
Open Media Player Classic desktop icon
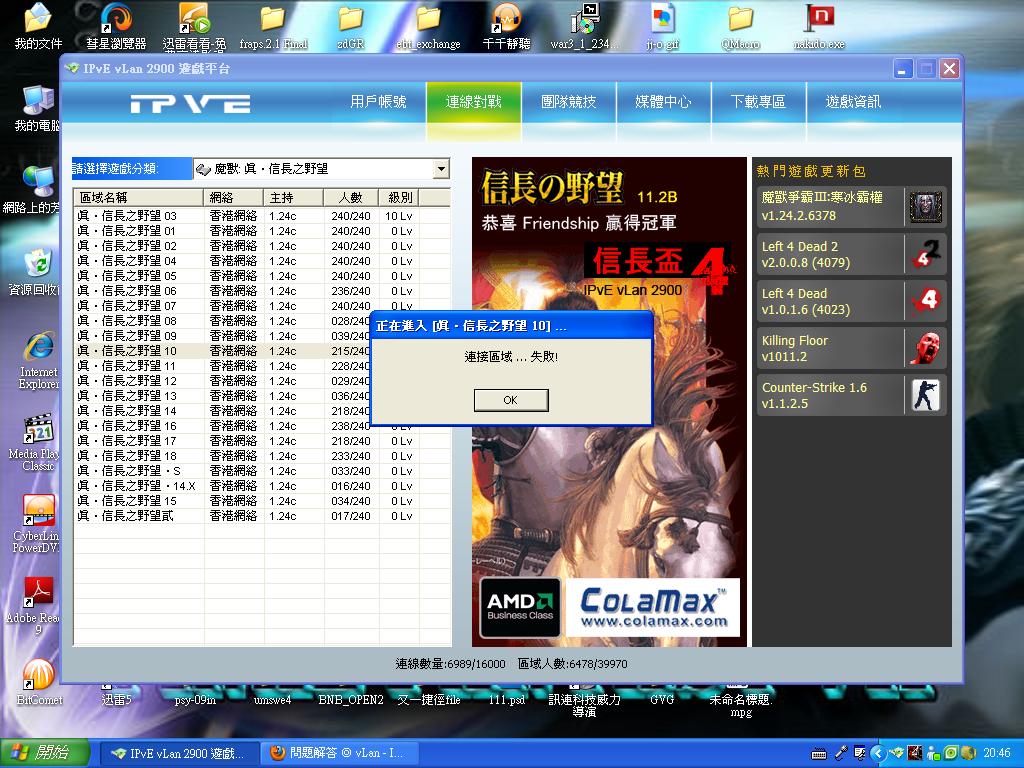[37, 442]
